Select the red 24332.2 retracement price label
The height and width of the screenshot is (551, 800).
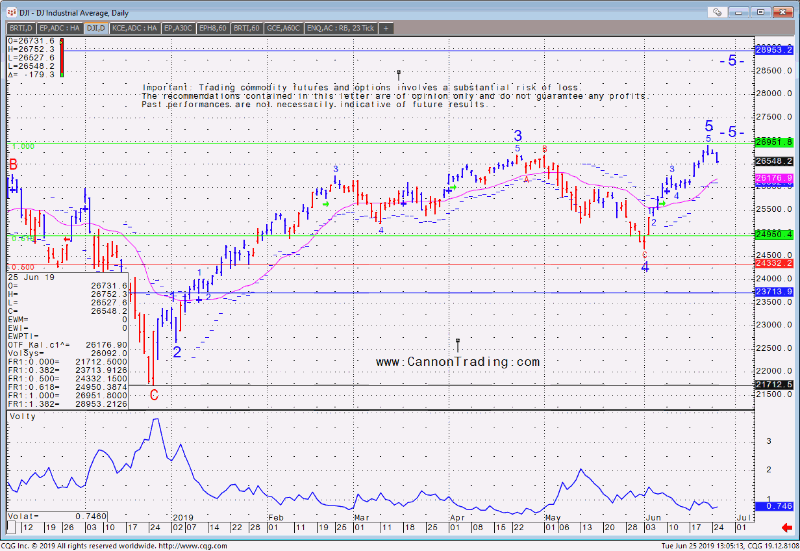click(x=774, y=264)
